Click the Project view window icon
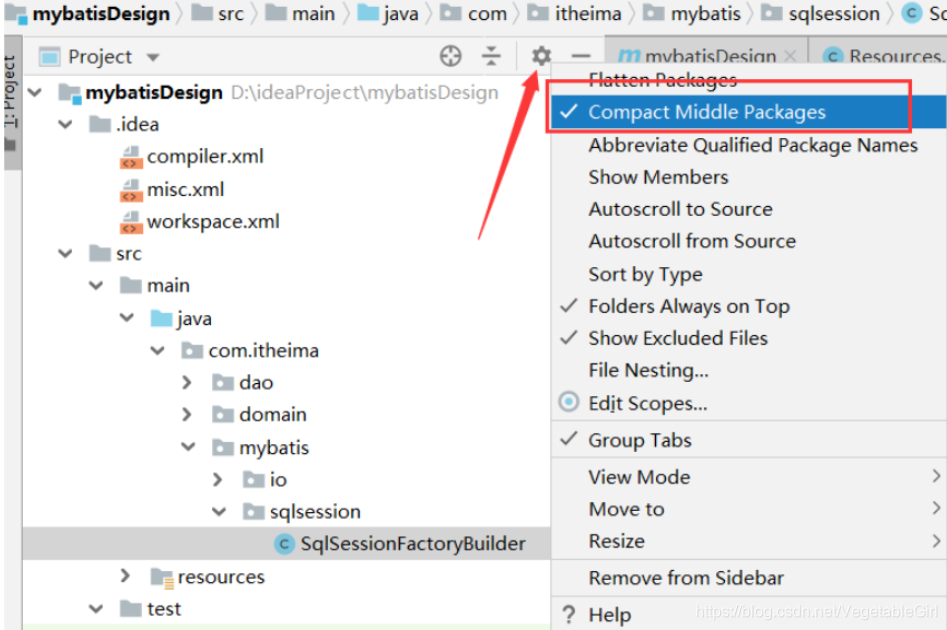 point(50,57)
